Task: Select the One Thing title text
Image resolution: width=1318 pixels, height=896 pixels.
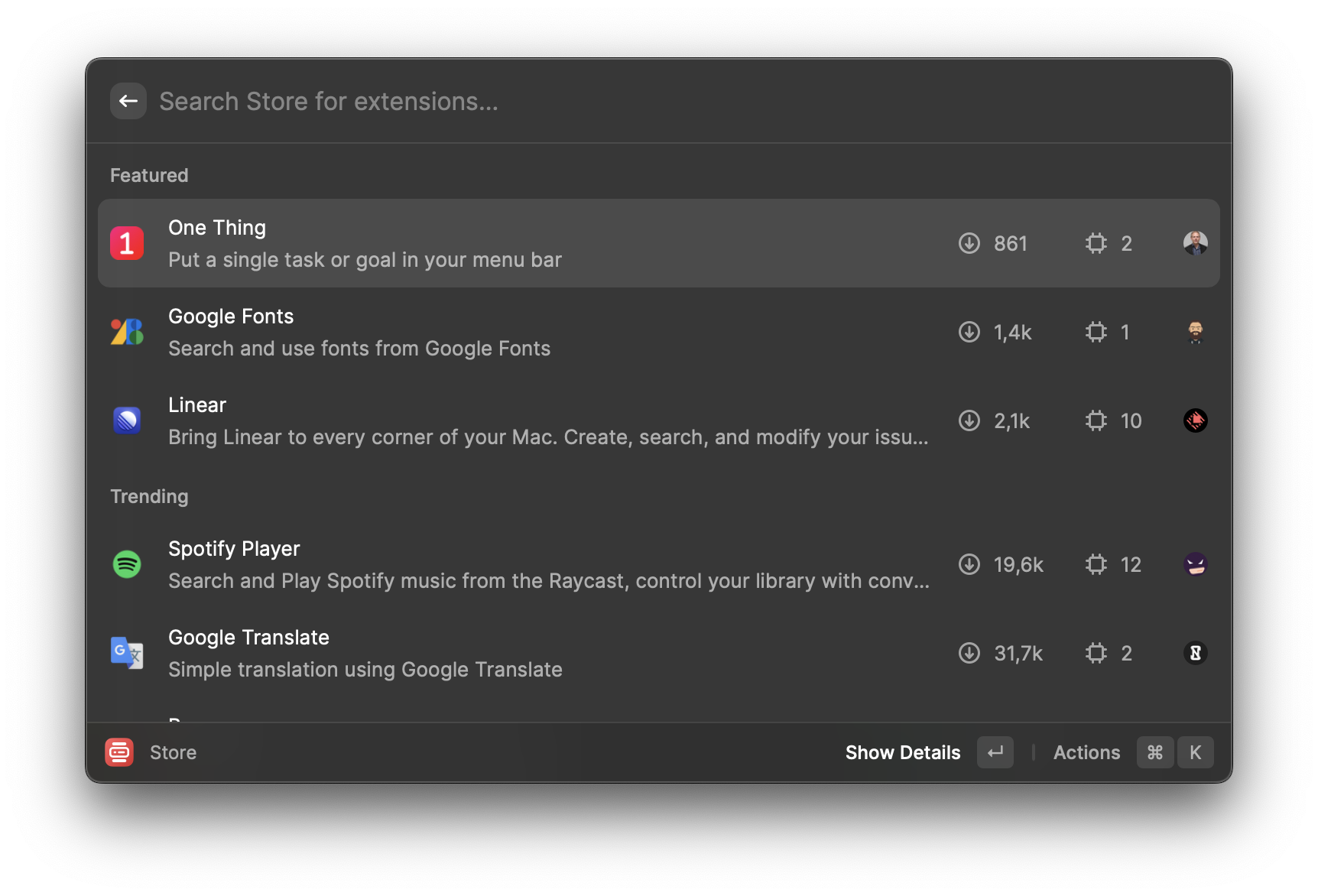Action: click(217, 228)
